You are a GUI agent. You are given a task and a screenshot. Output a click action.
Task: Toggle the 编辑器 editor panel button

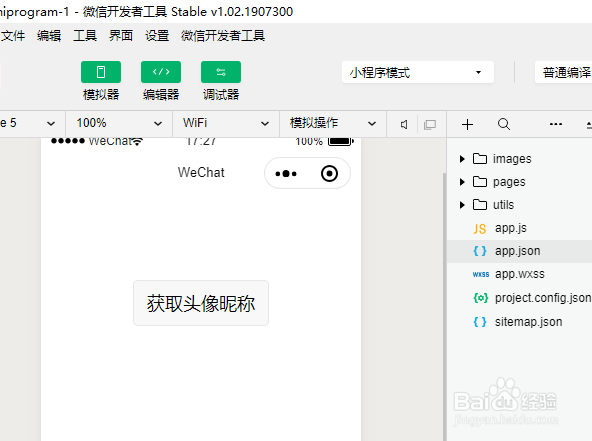click(161, 72)
